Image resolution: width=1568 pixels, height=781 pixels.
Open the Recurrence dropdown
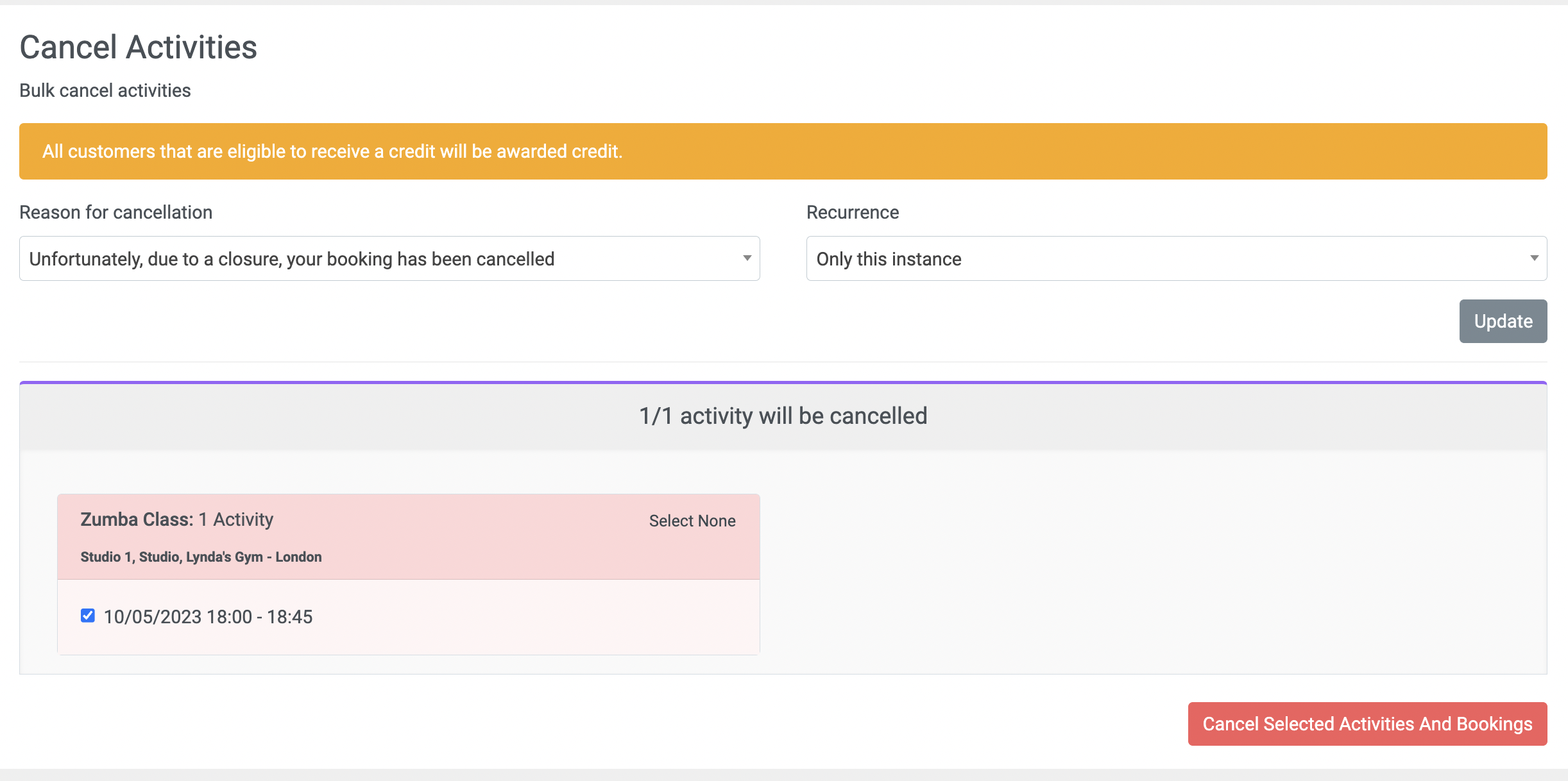click(1177, 258)
